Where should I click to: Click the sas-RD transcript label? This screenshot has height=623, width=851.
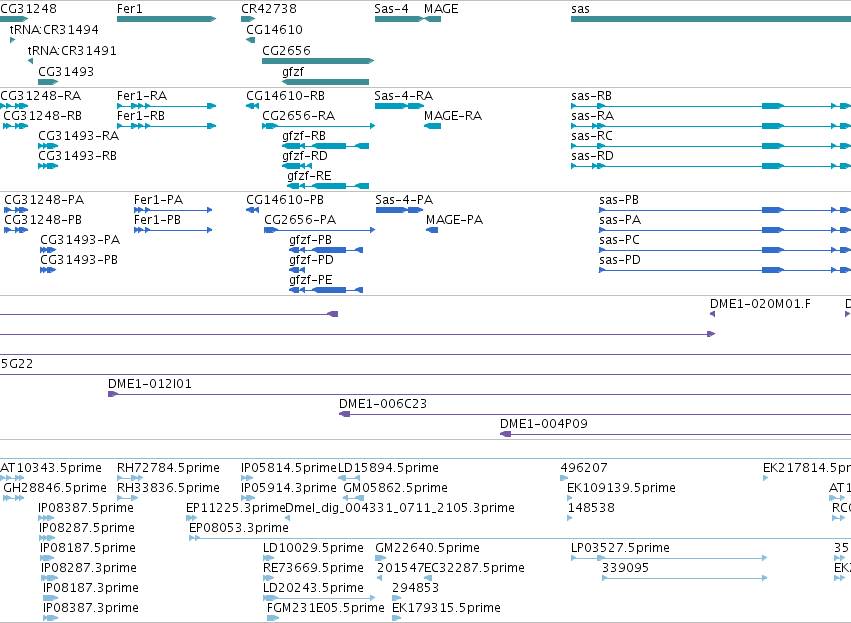593,156
